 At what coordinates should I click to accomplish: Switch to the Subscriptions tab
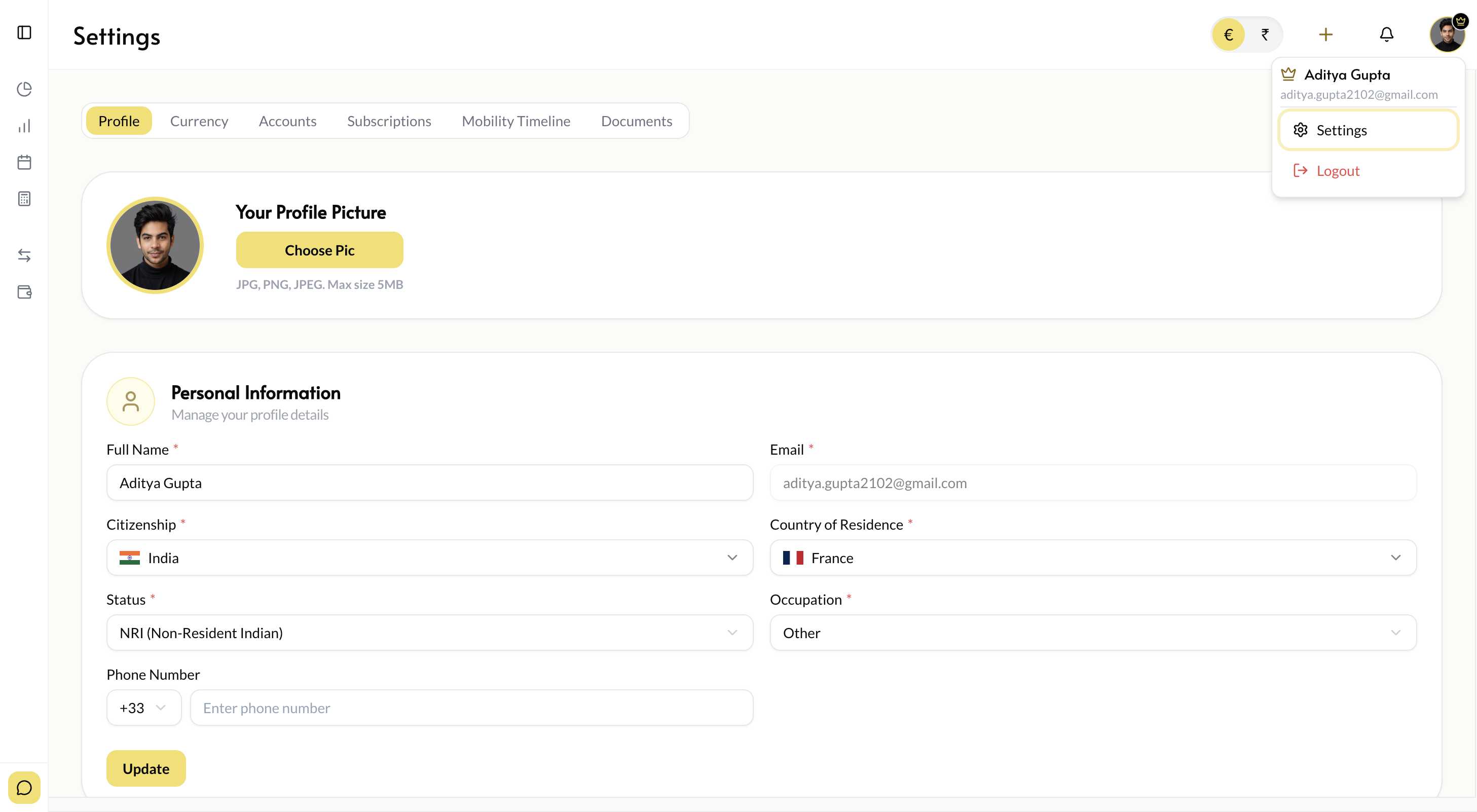[389, 121]
